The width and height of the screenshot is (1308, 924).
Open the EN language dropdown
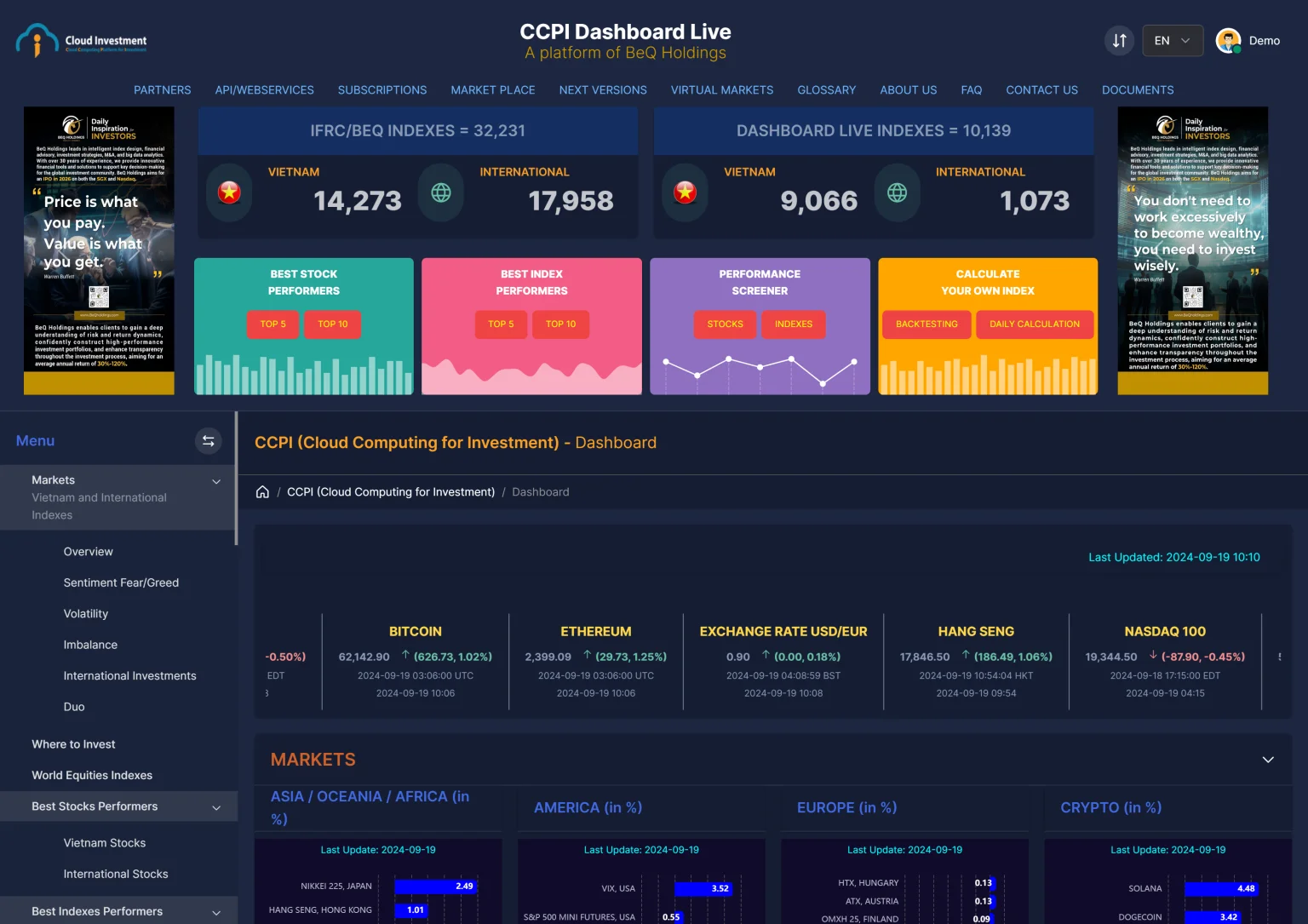(x=1173, y=40)
